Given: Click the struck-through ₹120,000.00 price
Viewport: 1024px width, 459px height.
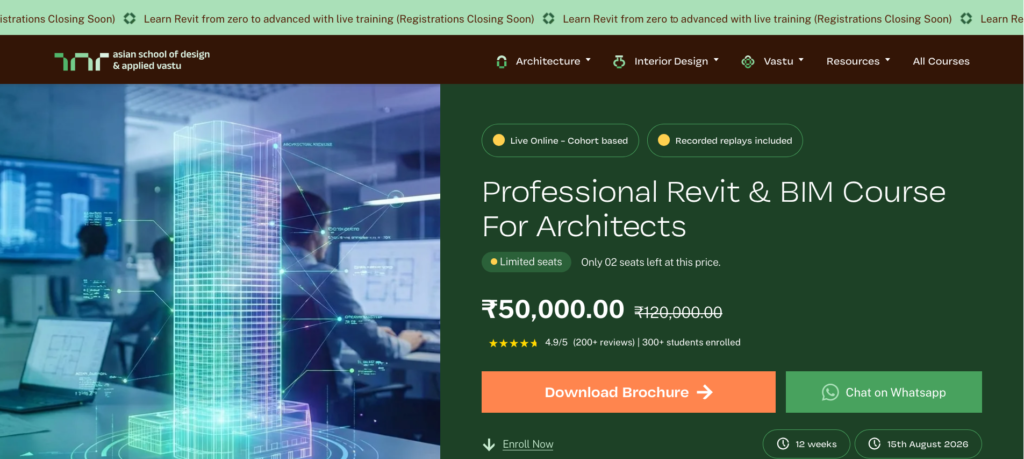Looking at the screenshot, I should tap(679, 313).
